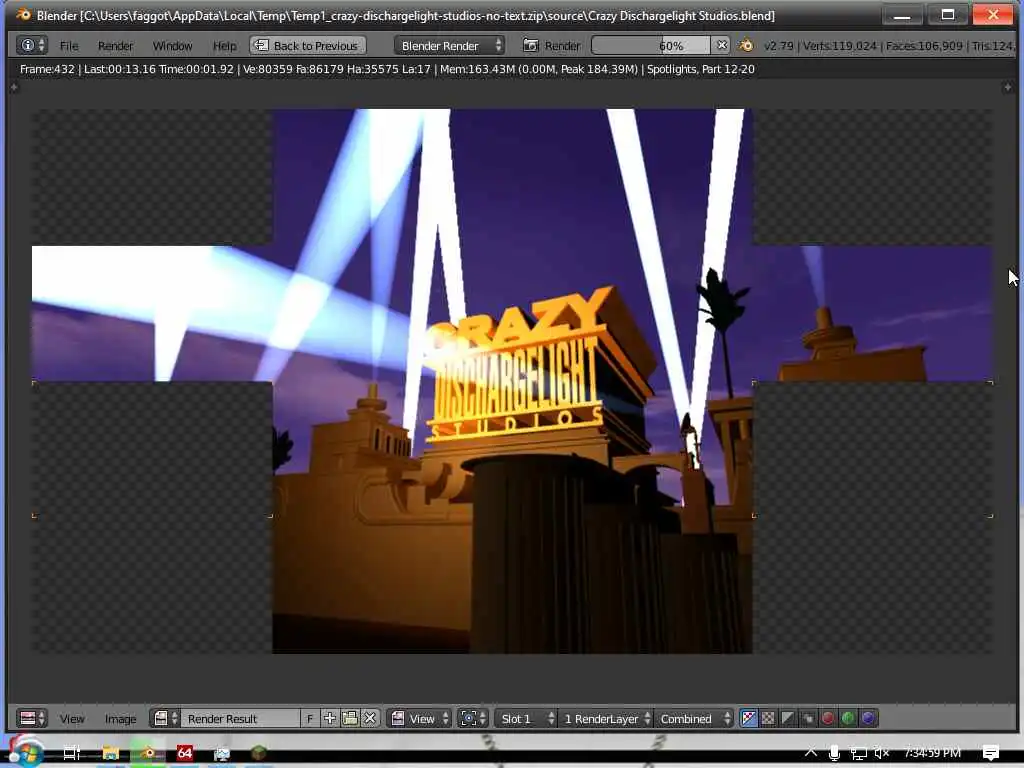Minimize the Blender window
This screenshot has height=768, width=1024.
902,15
